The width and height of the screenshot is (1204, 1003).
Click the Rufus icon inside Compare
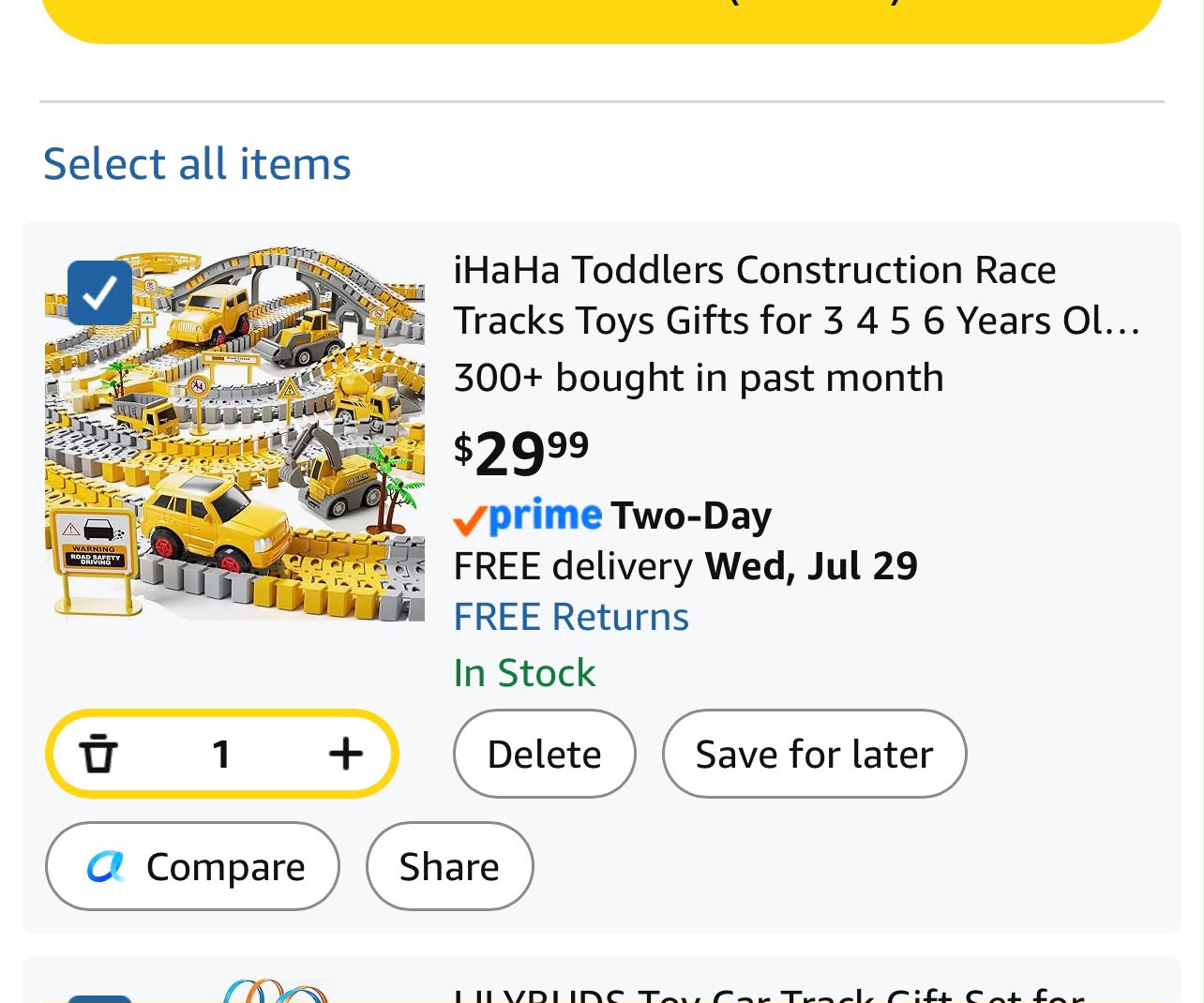106,866
